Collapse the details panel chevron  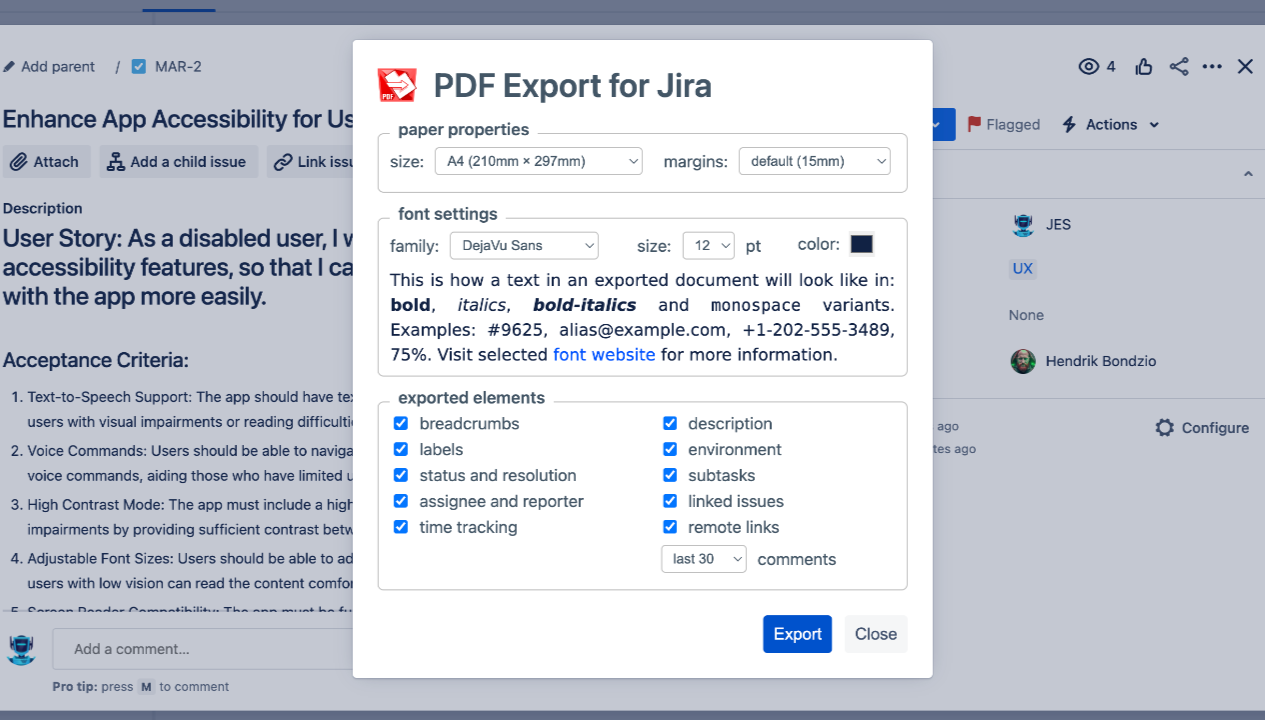coord(1248,174)
